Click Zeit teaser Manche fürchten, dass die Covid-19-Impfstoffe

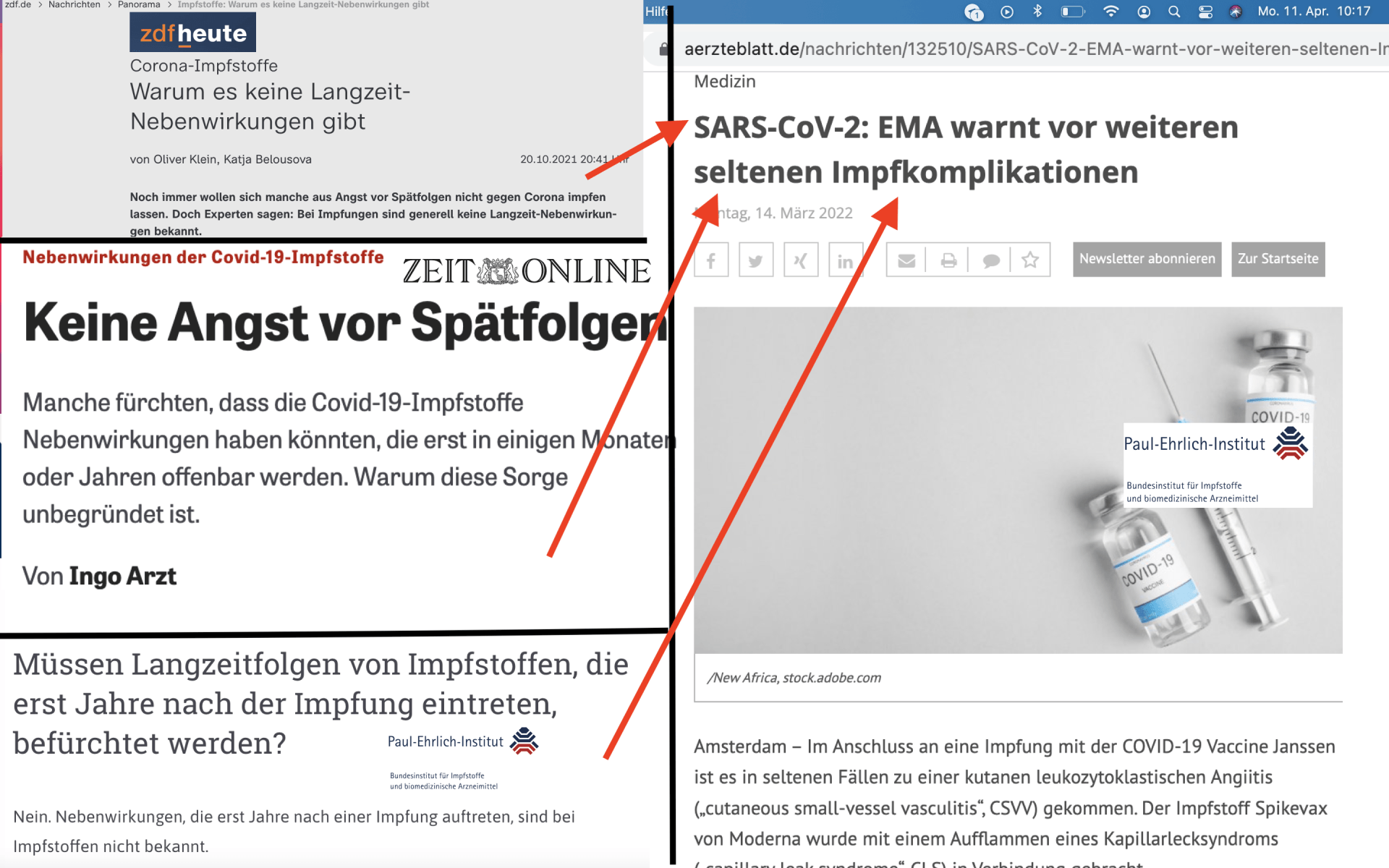tap(348, 459)
